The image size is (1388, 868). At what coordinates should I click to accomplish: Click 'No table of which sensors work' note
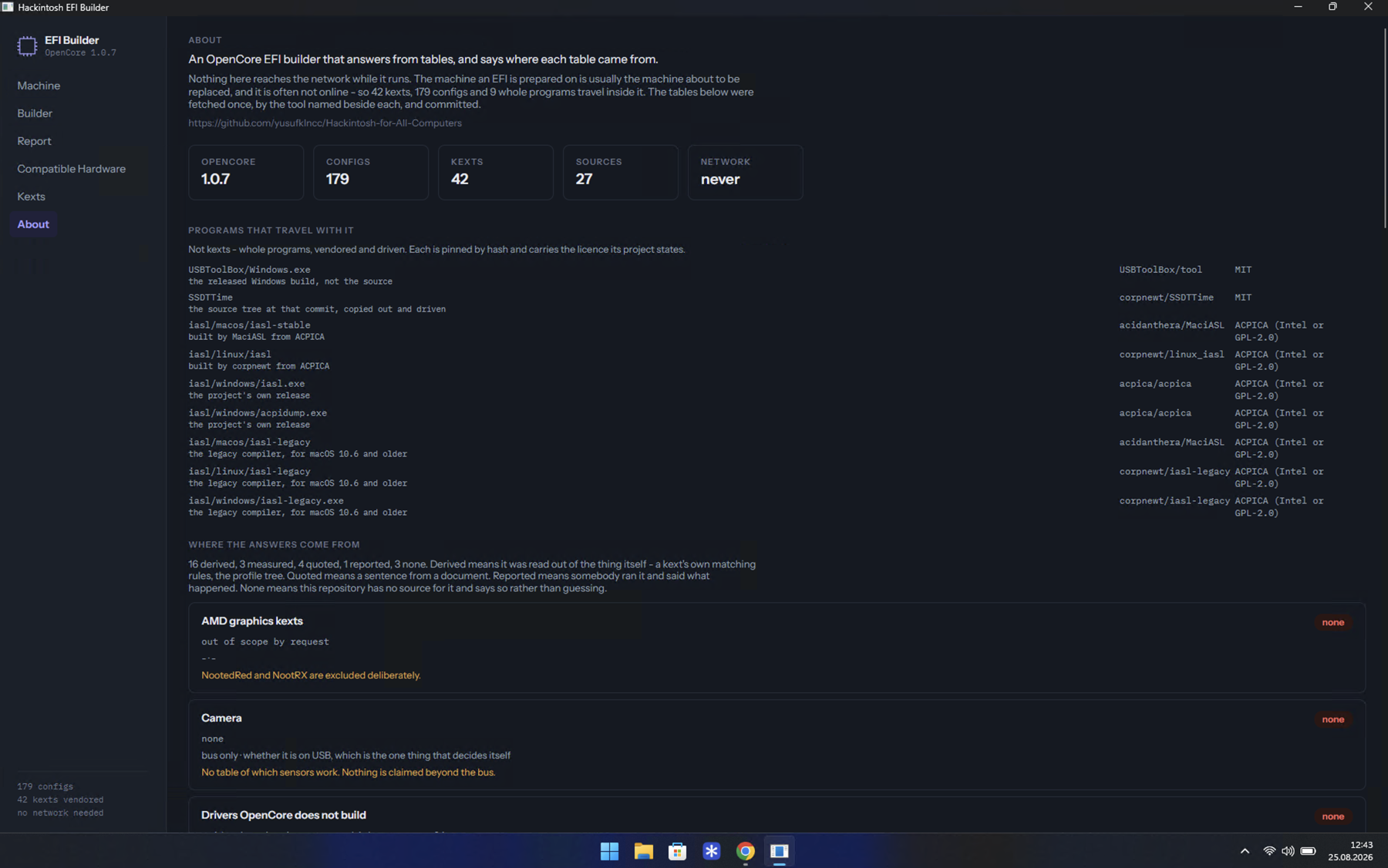click(x=348, y=772)
